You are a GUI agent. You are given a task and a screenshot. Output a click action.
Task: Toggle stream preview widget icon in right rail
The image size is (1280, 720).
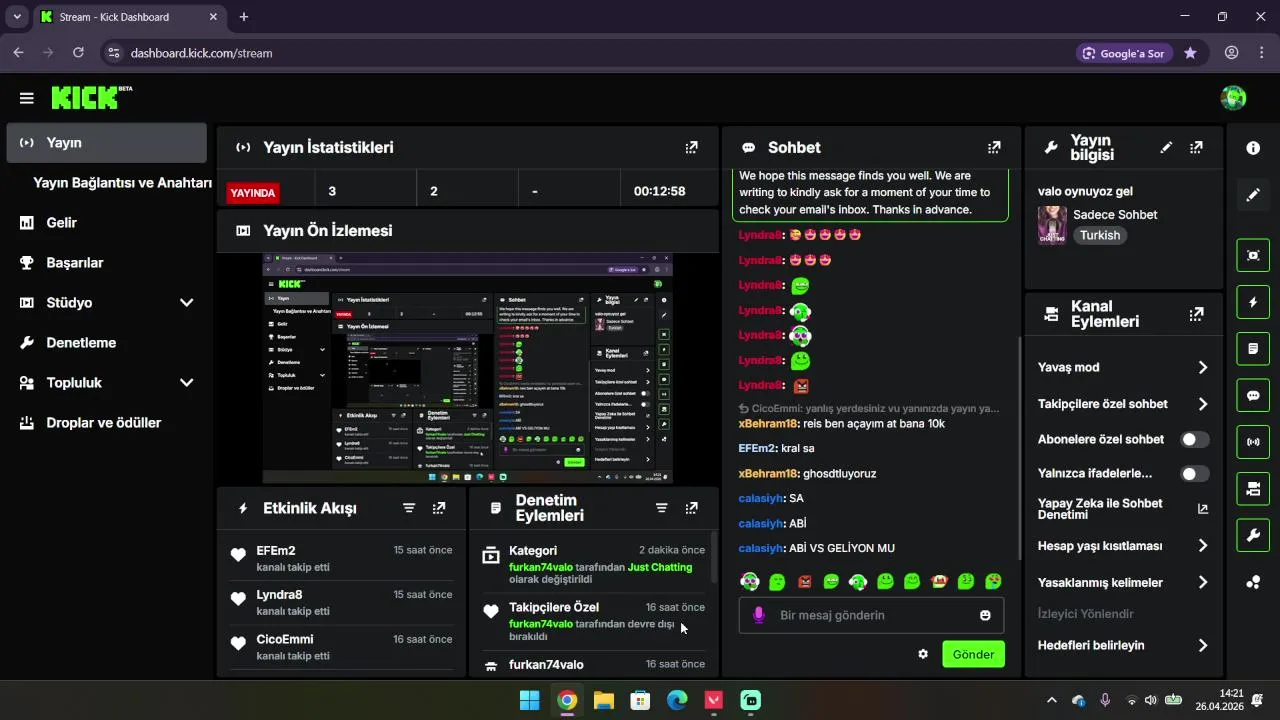[1253, 255]
